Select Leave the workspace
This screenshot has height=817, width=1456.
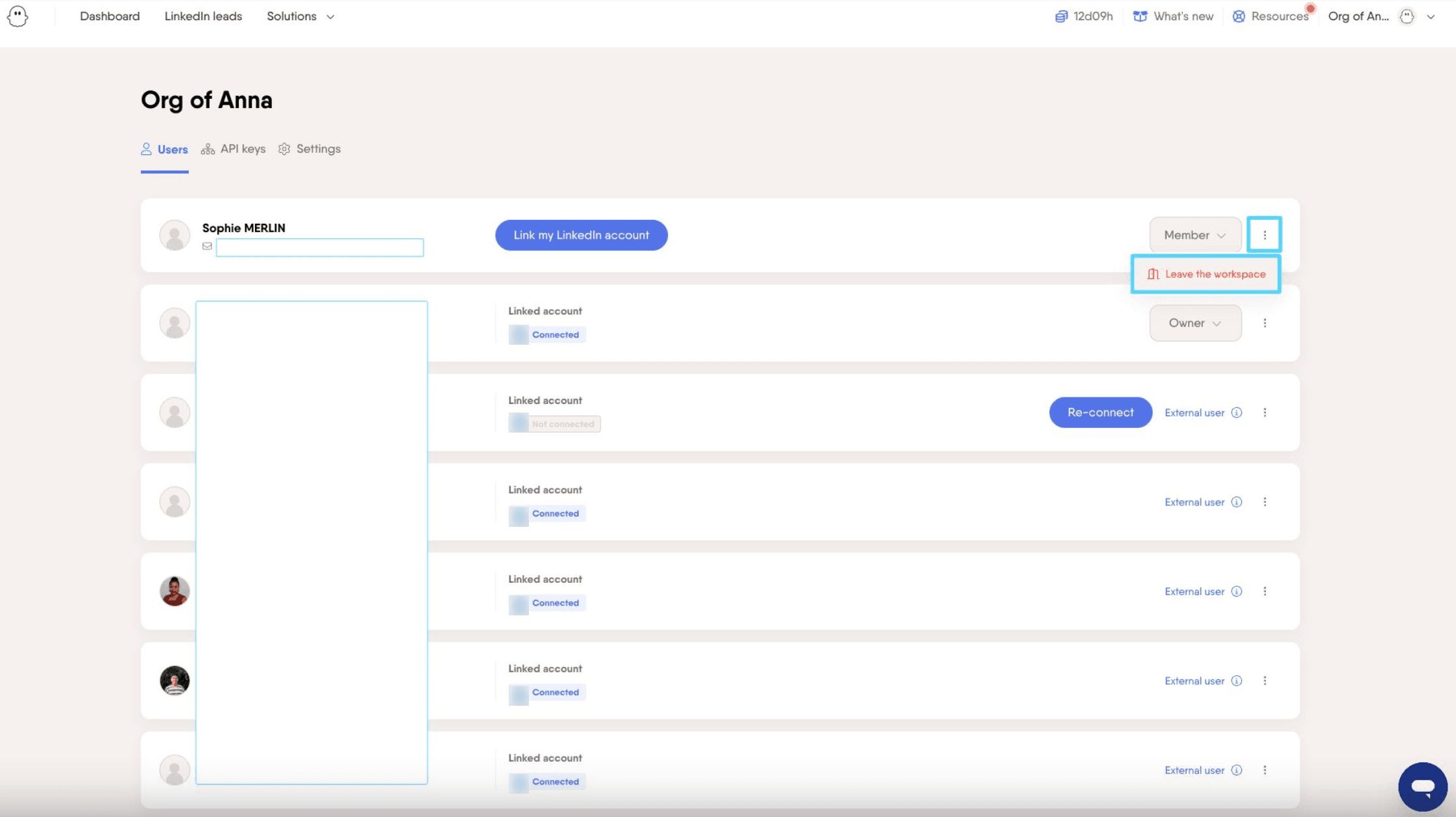tap(1206, 274)
